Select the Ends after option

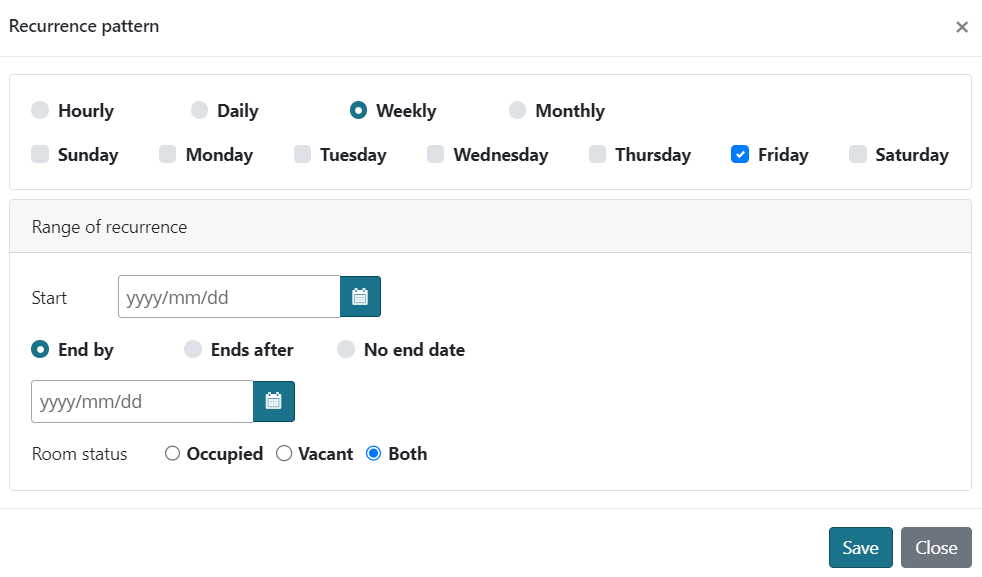pos(193,349)
